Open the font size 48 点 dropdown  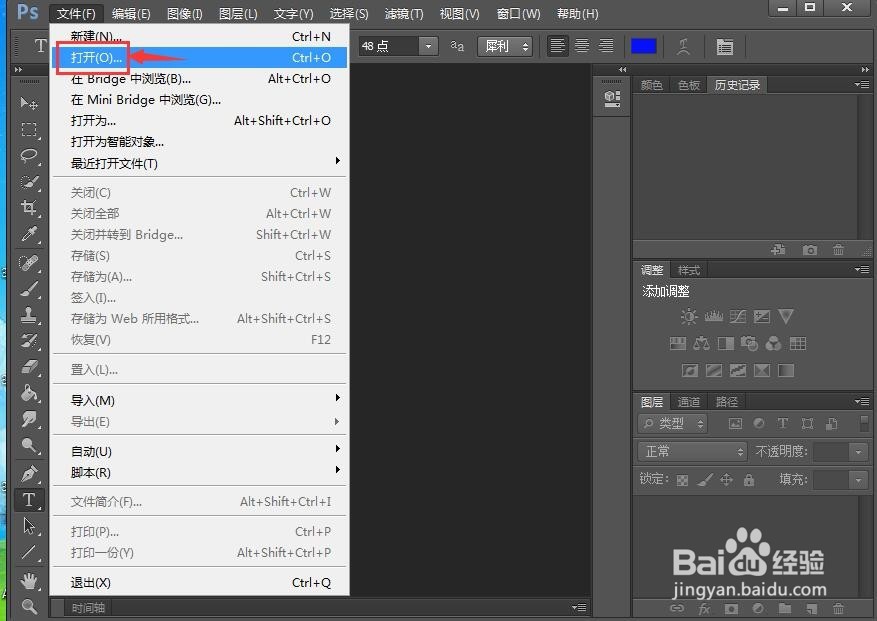428,46
